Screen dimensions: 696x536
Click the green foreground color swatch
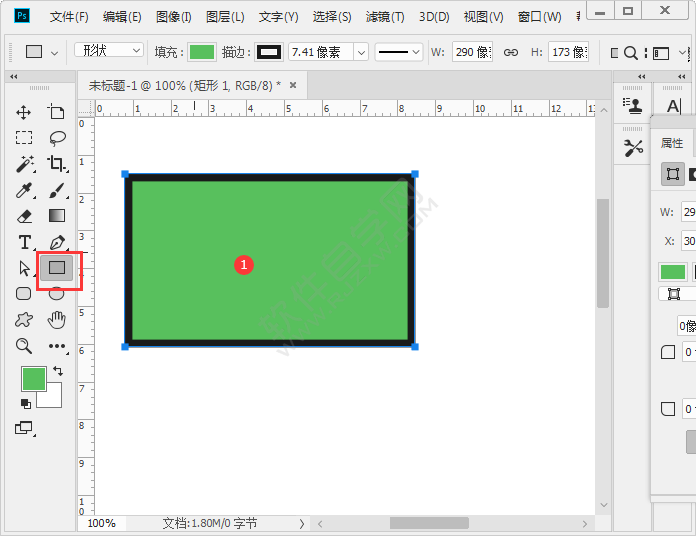coord(34,379)
